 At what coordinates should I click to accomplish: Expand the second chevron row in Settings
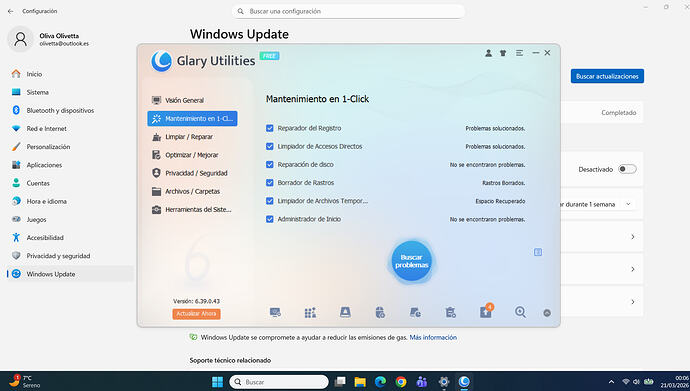point(632,269)
